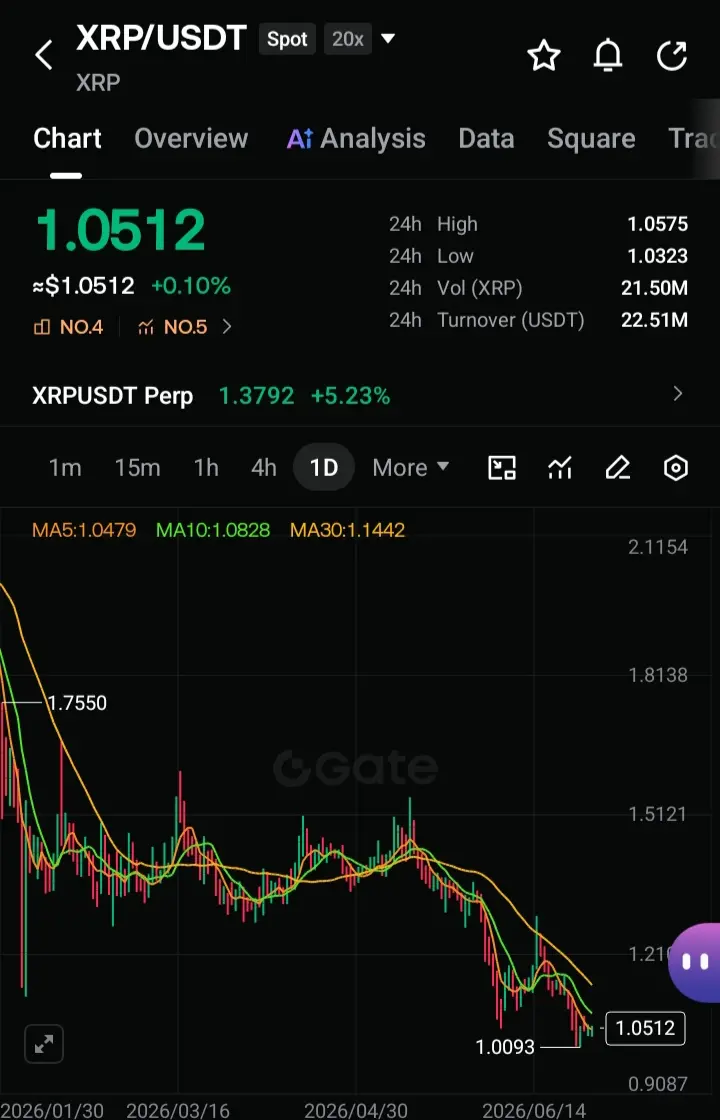Open the Square tab
720x1120 pixels.
click(x=591, y=139)
